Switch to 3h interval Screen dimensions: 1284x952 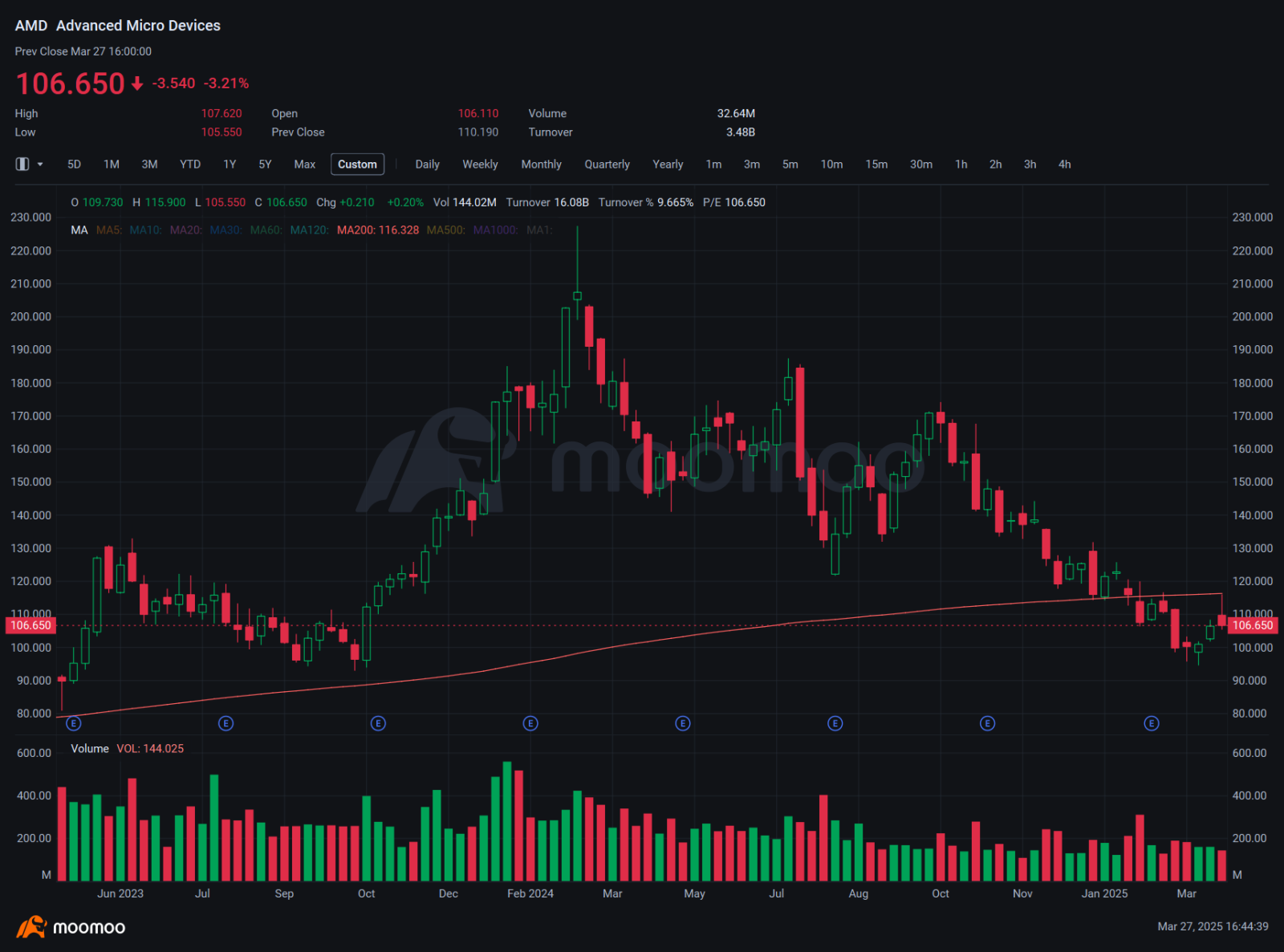pyautogui.click(x=1030, y=165)
